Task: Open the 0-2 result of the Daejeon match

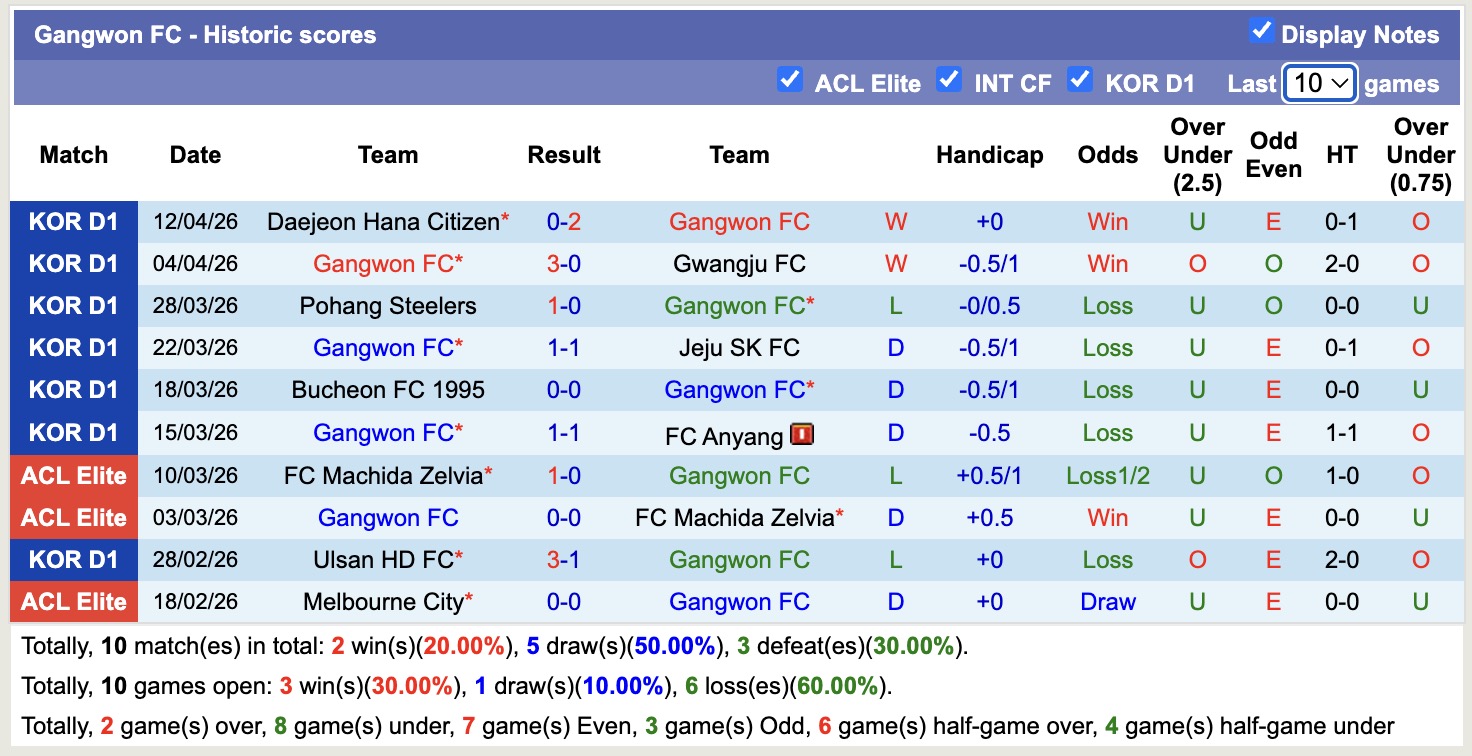Action: (x=564, y=222)
